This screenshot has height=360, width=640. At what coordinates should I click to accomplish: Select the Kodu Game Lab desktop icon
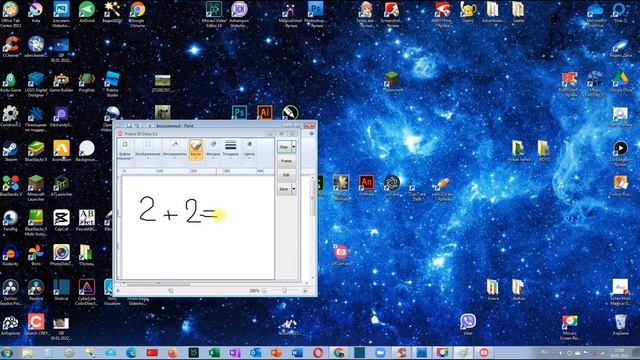coord(11,85)
